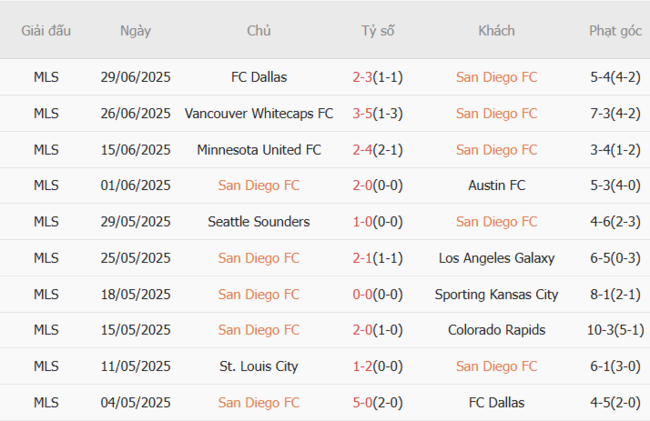Click Colorado Rapids away team
Image resolution: width=650 pixels, height=421 pixels.
point(496,330)
